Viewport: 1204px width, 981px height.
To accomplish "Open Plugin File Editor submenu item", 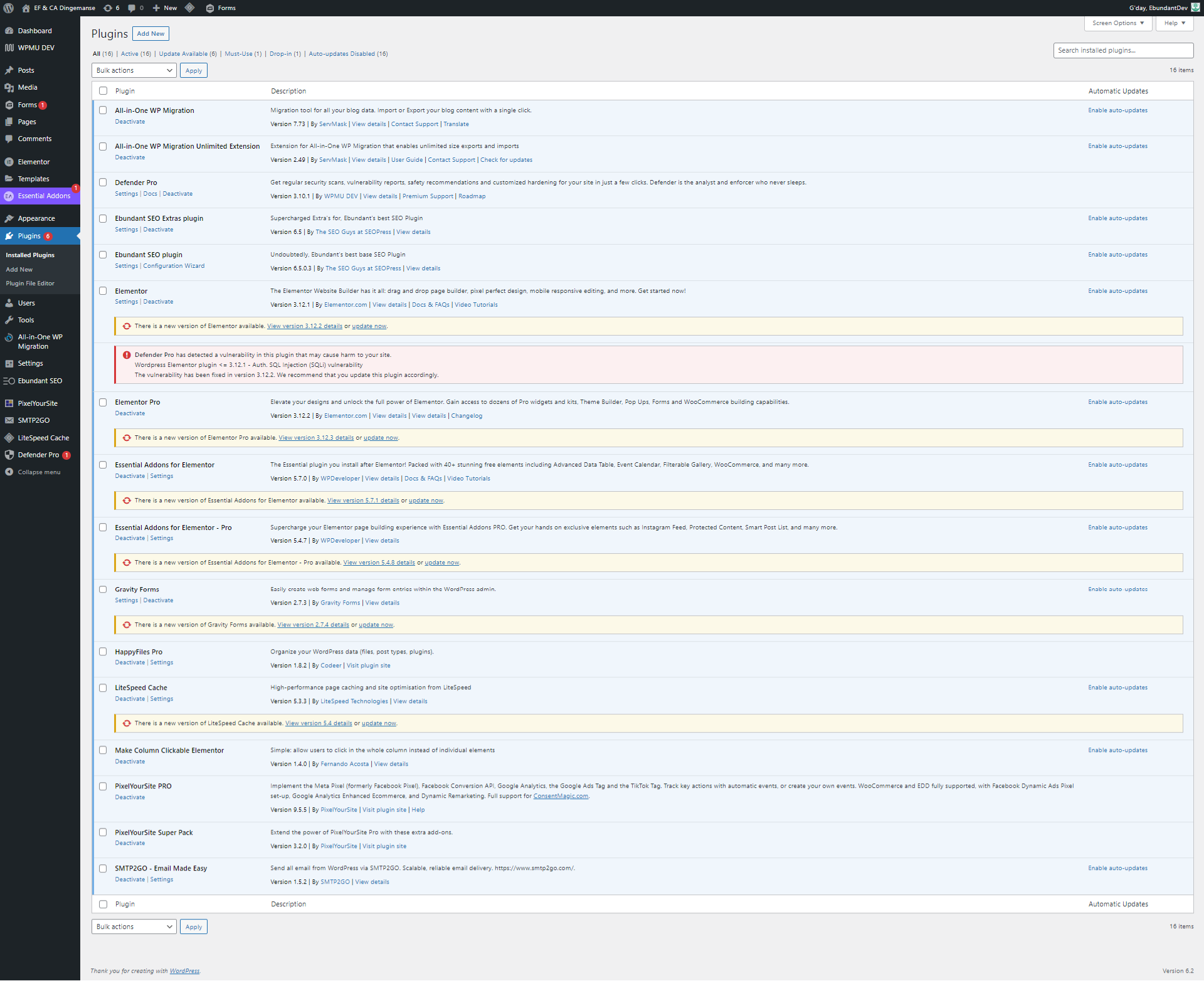I will (x=30, y=284).
